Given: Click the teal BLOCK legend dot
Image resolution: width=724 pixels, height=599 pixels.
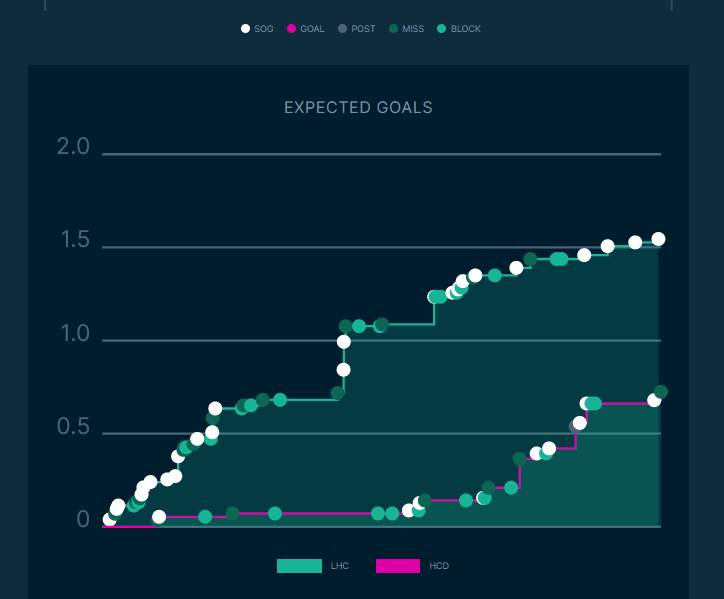Looking at the screenshot, I should pyautogui.click(x=442, y=29).
